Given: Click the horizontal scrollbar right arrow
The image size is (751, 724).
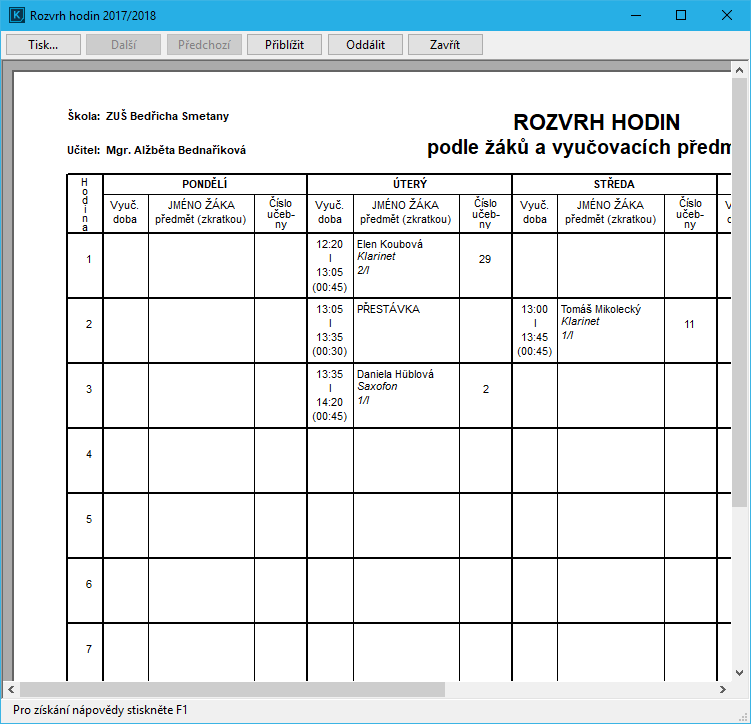Looking at the screenshot, I should coord(723,689).
